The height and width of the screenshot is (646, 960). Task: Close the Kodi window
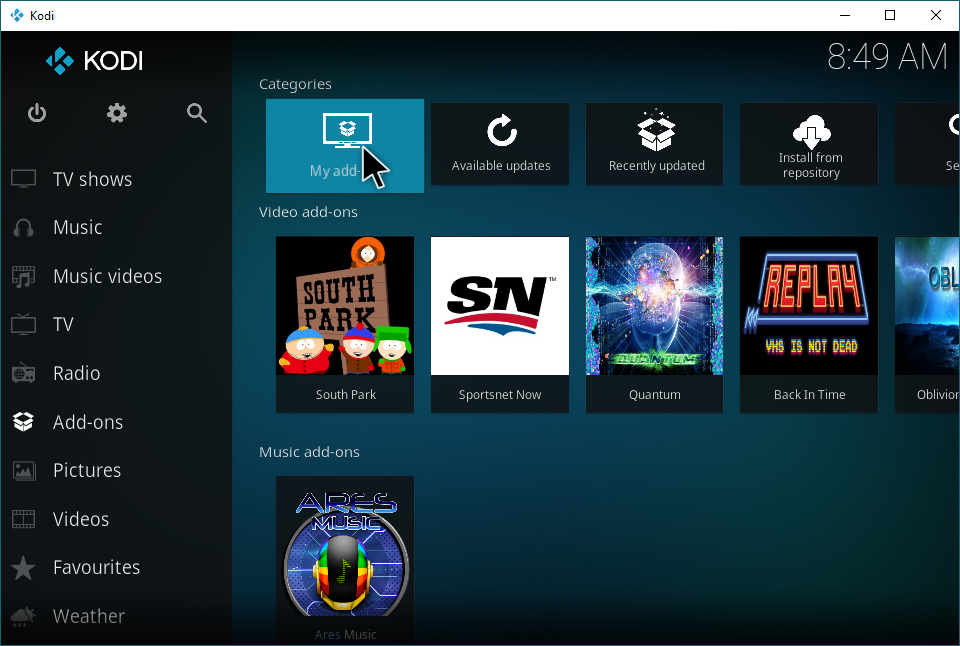click(936, 15)
